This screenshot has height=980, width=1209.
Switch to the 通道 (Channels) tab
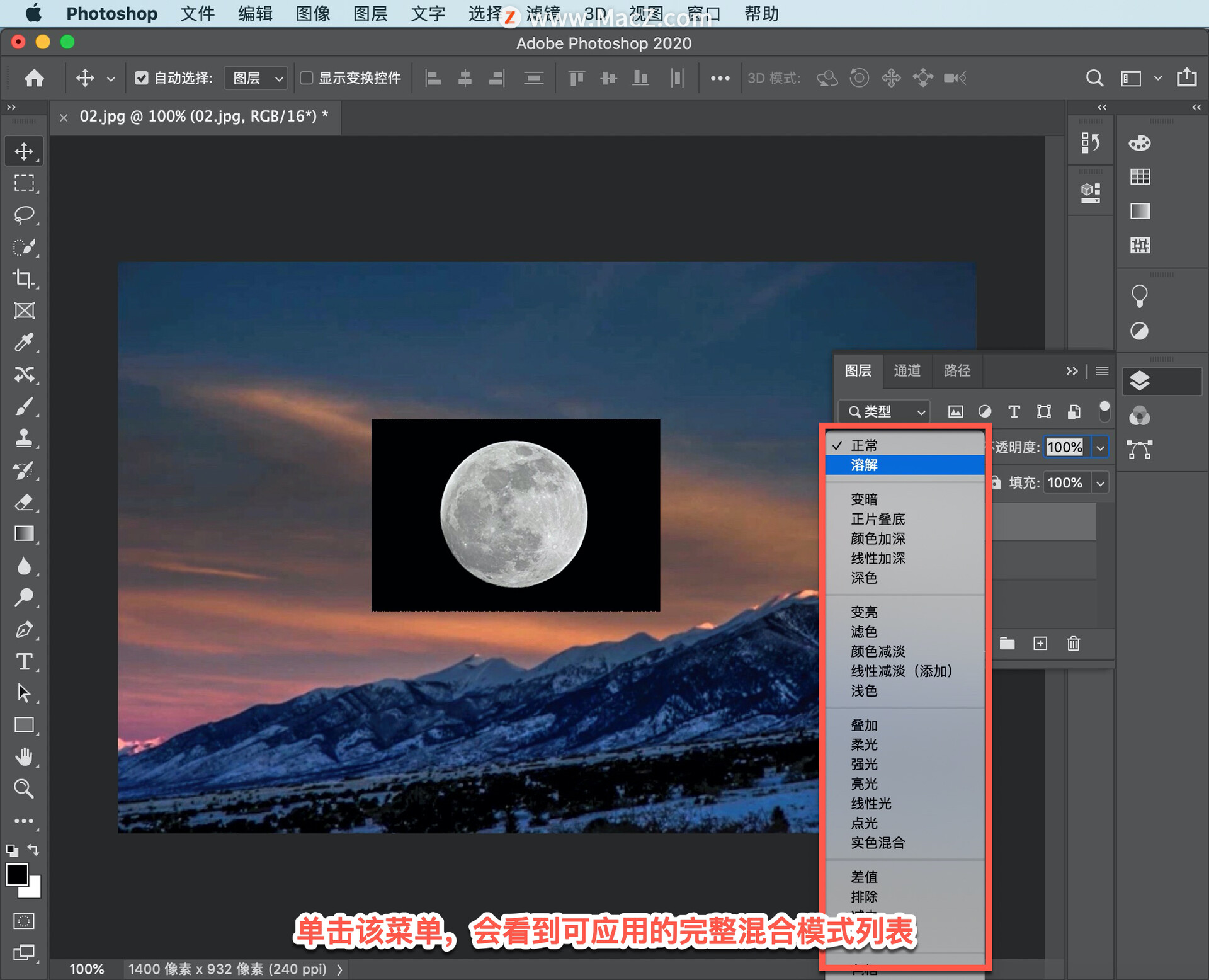coord(907,371)
